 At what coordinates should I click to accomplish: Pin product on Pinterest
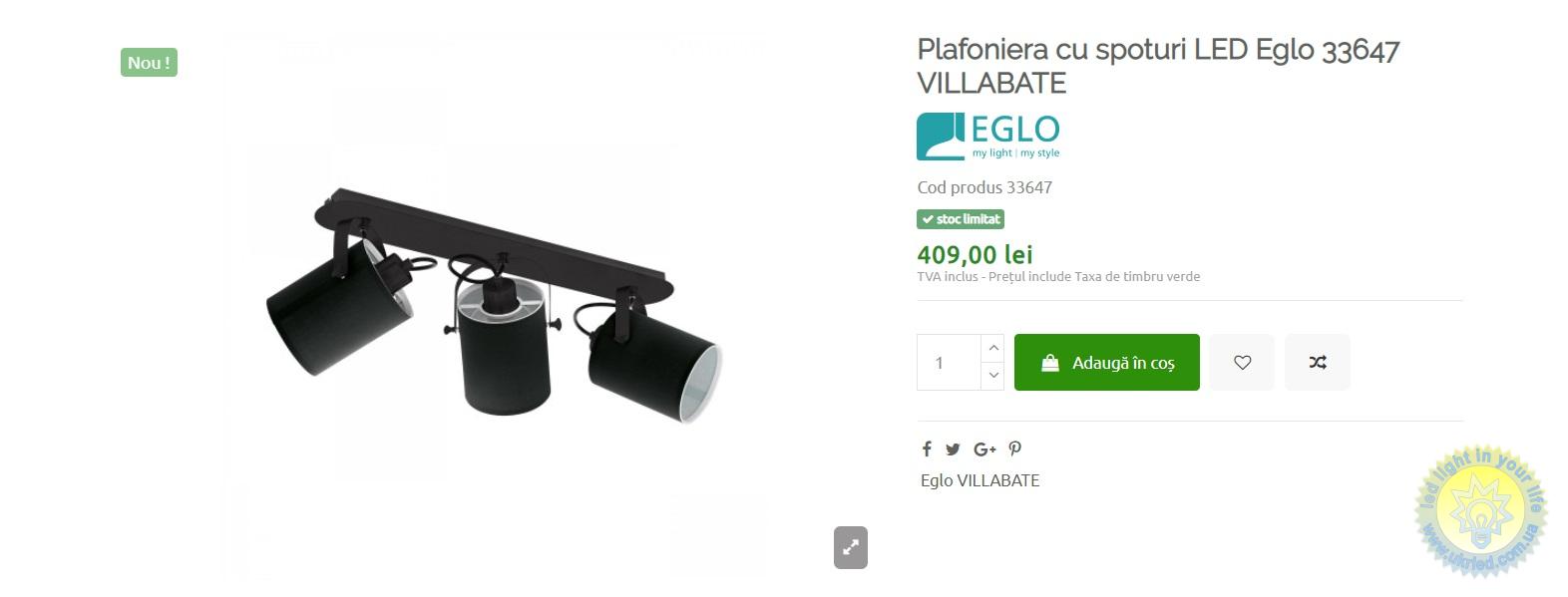(1015, 449)
